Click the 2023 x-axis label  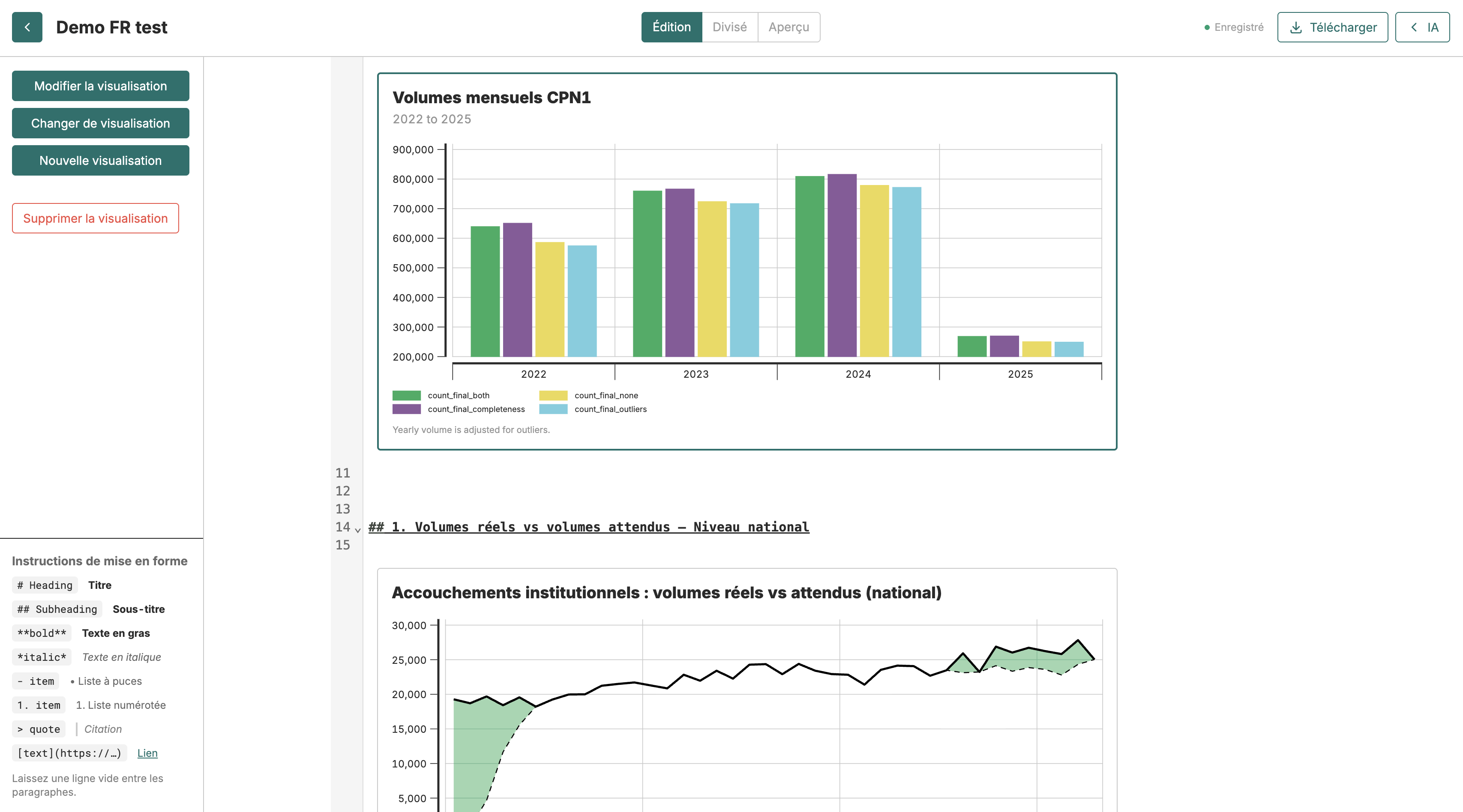[696, 374]
